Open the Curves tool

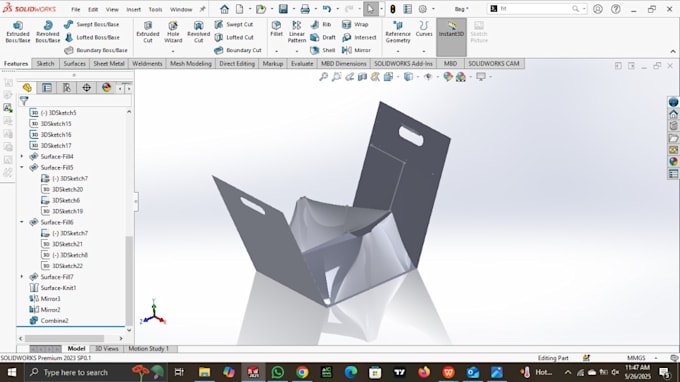pos(424,29)
